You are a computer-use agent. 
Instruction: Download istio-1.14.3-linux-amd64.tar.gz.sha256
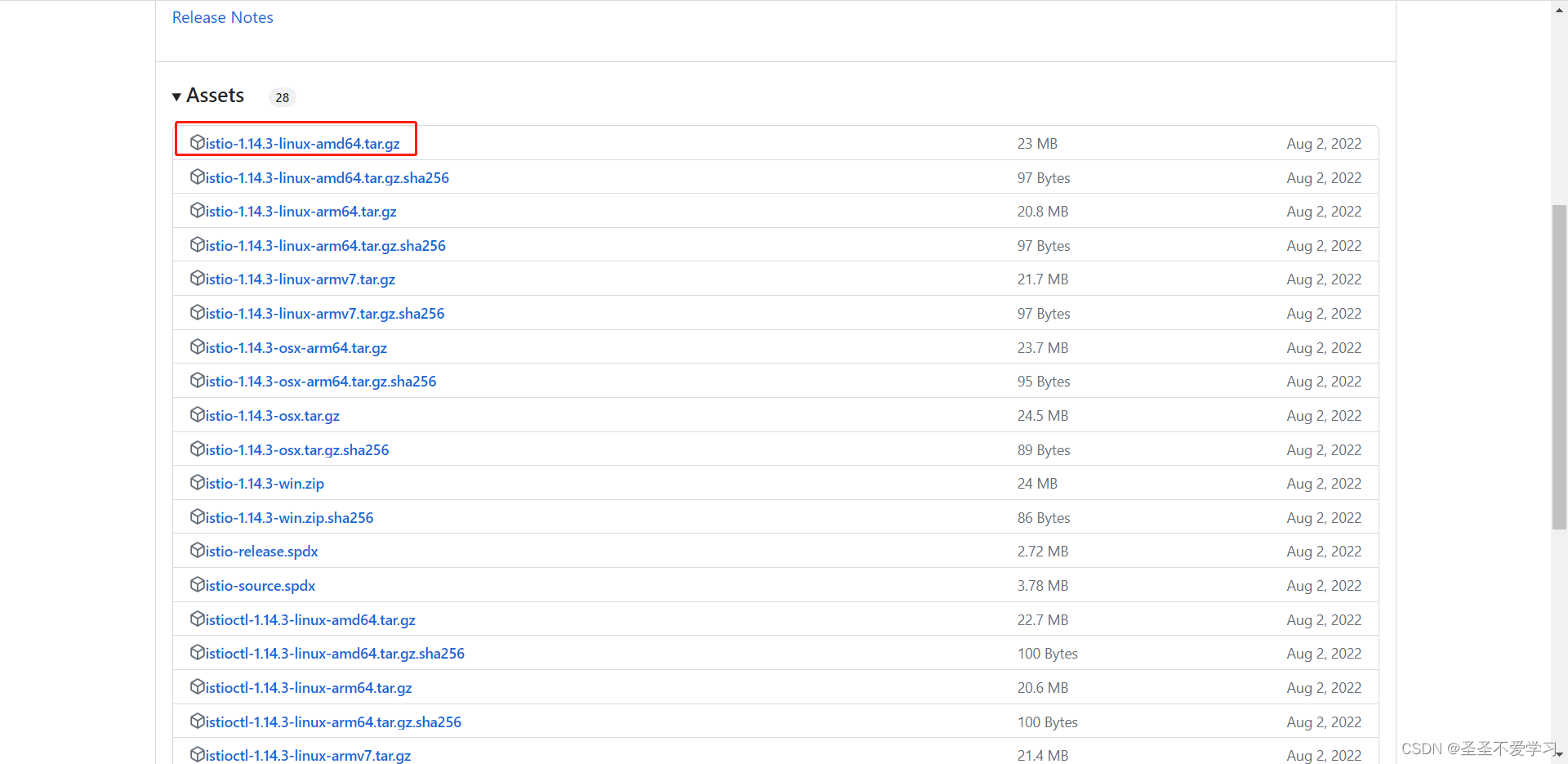[327, 177]
